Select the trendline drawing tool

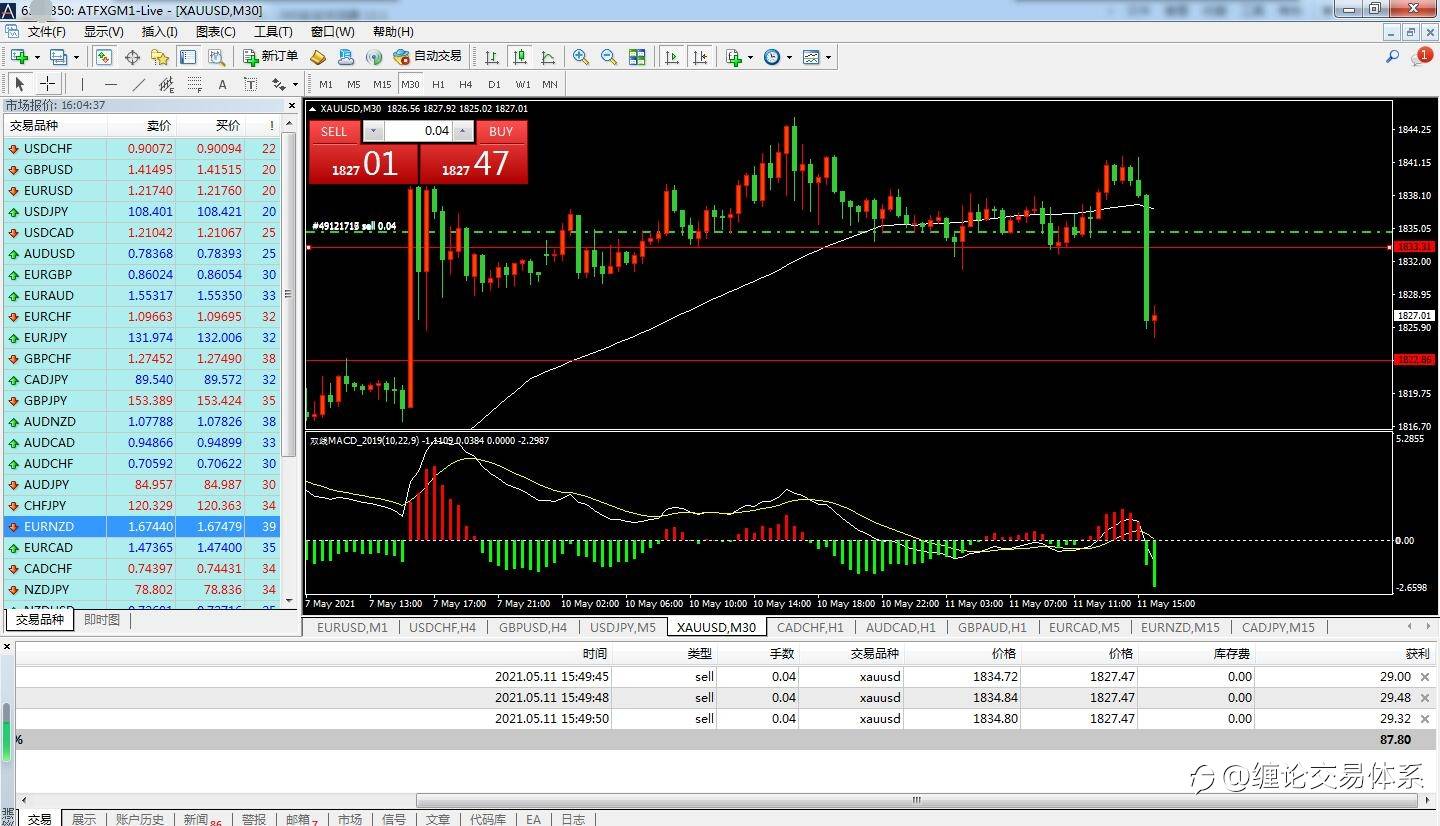[139, 84]
